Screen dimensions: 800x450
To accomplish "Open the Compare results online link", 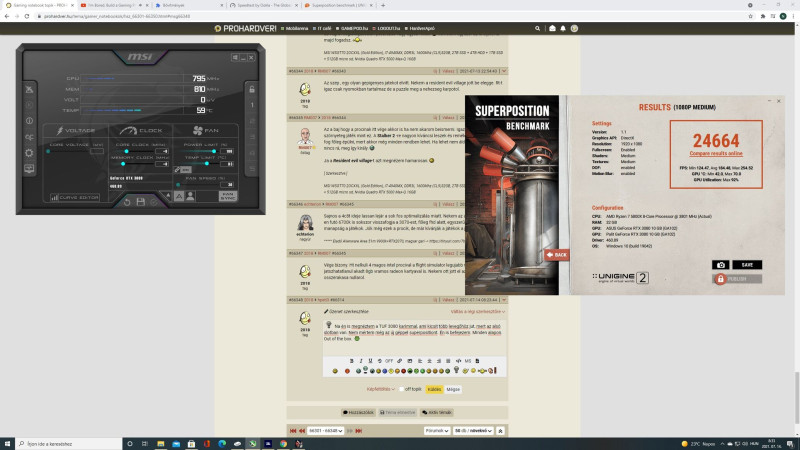I will pos(716,154).
